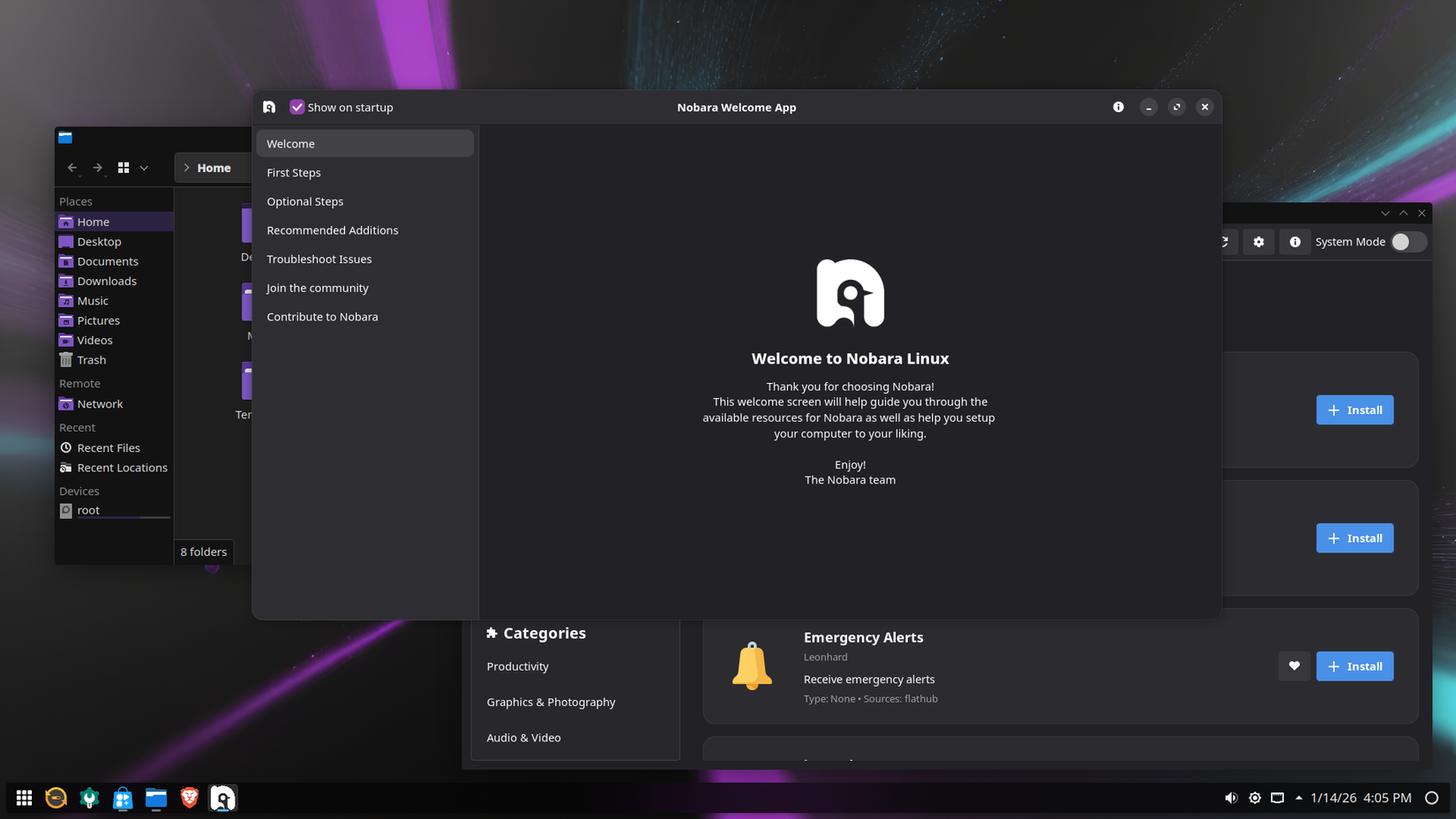The image size is (1456, 819).
Task: Launch the Nobara update tool from taskbar
Action: click(56, 797)
